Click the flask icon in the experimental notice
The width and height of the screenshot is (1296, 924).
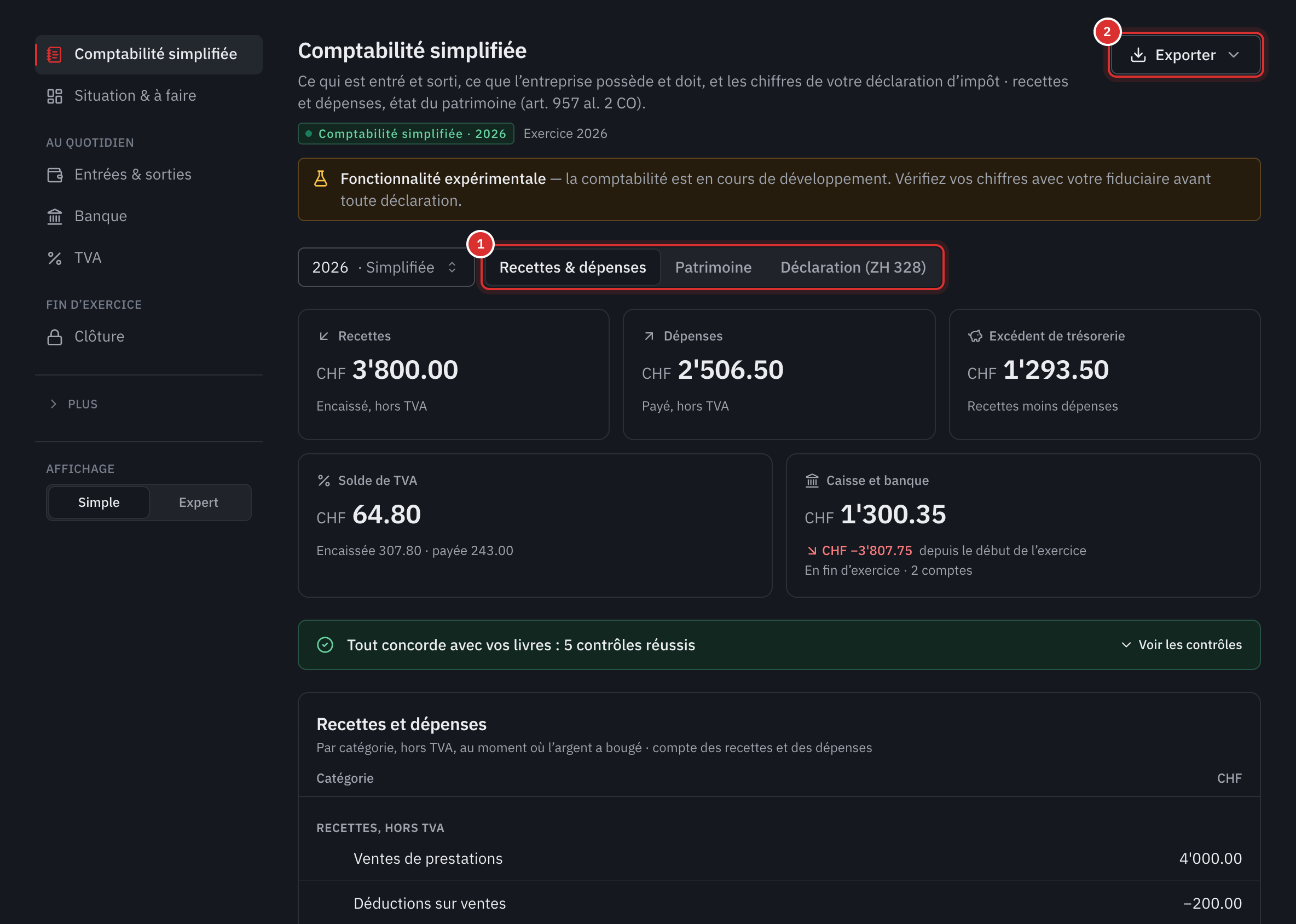point(321,178)
